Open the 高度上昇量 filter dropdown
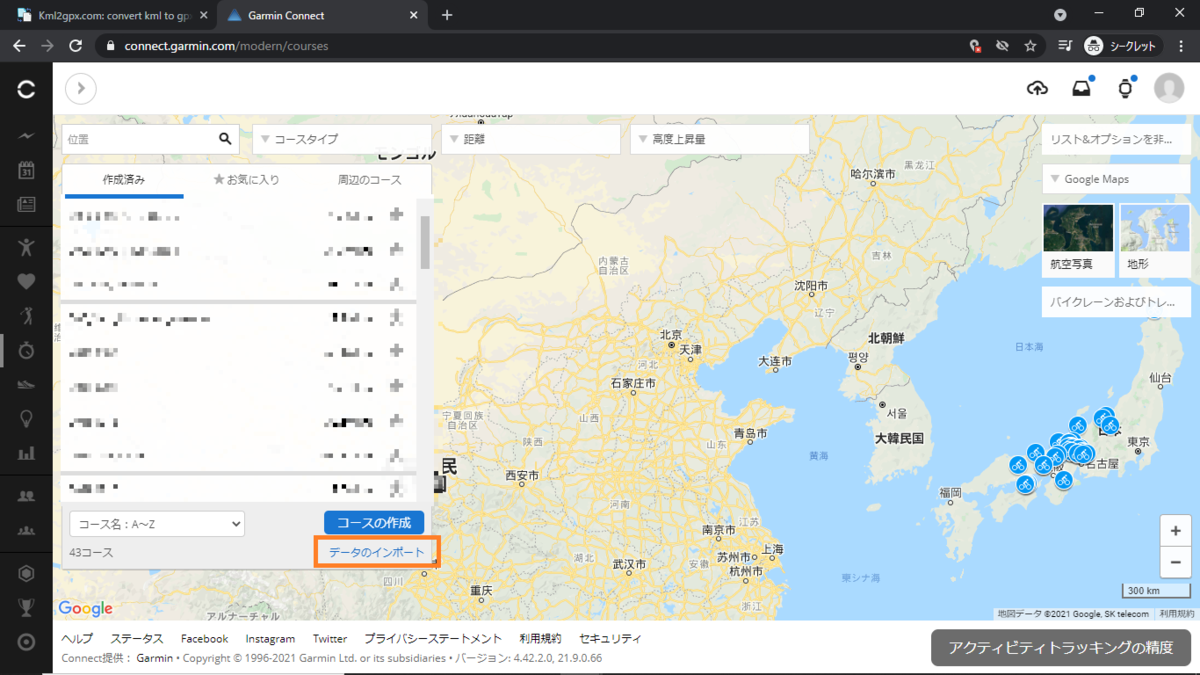Image resolution: width=1200 pixels, height=675 pixels. point(719,139)
